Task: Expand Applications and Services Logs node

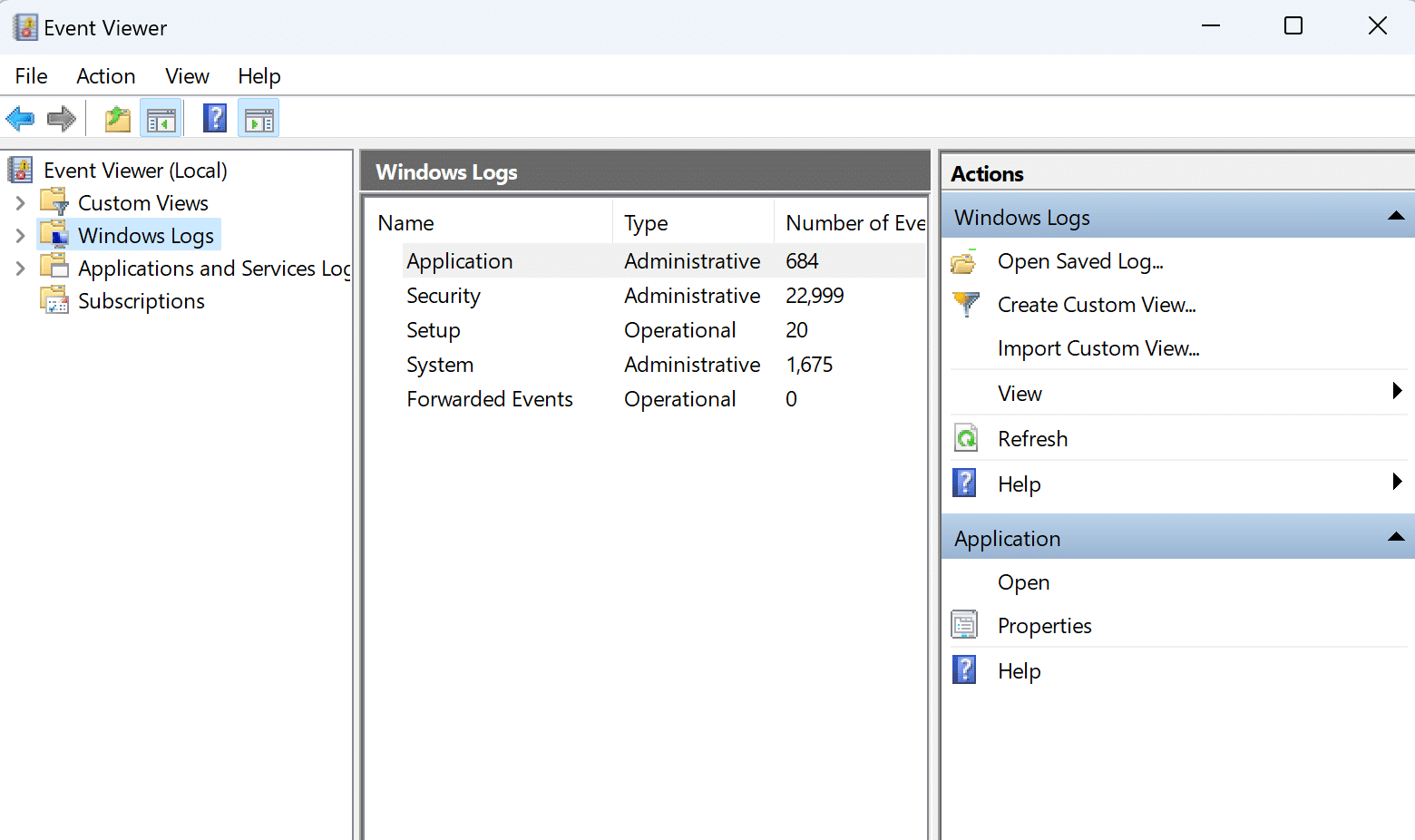Action: point(20,268)
